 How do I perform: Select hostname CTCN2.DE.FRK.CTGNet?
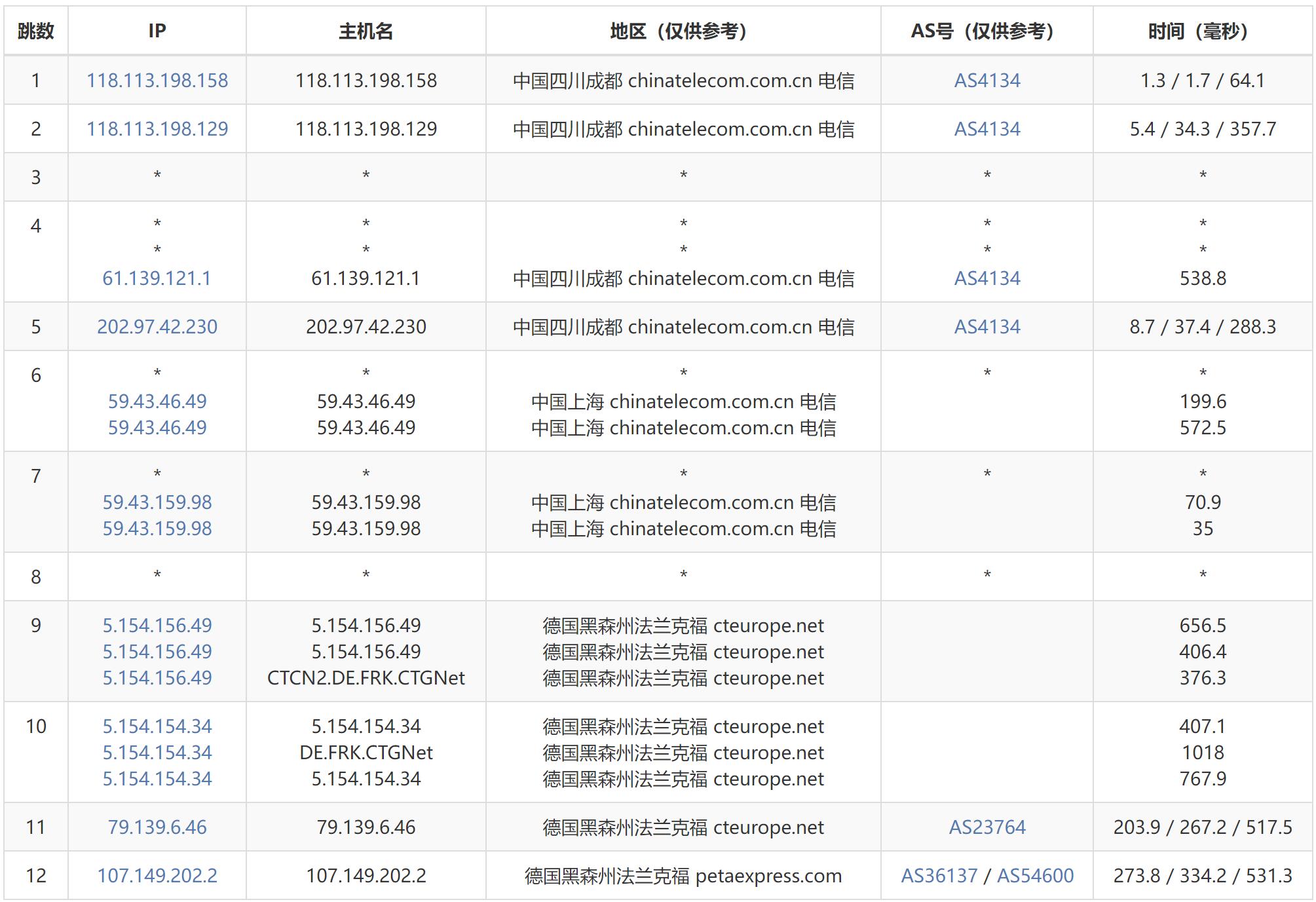click(x=366, y=678)
